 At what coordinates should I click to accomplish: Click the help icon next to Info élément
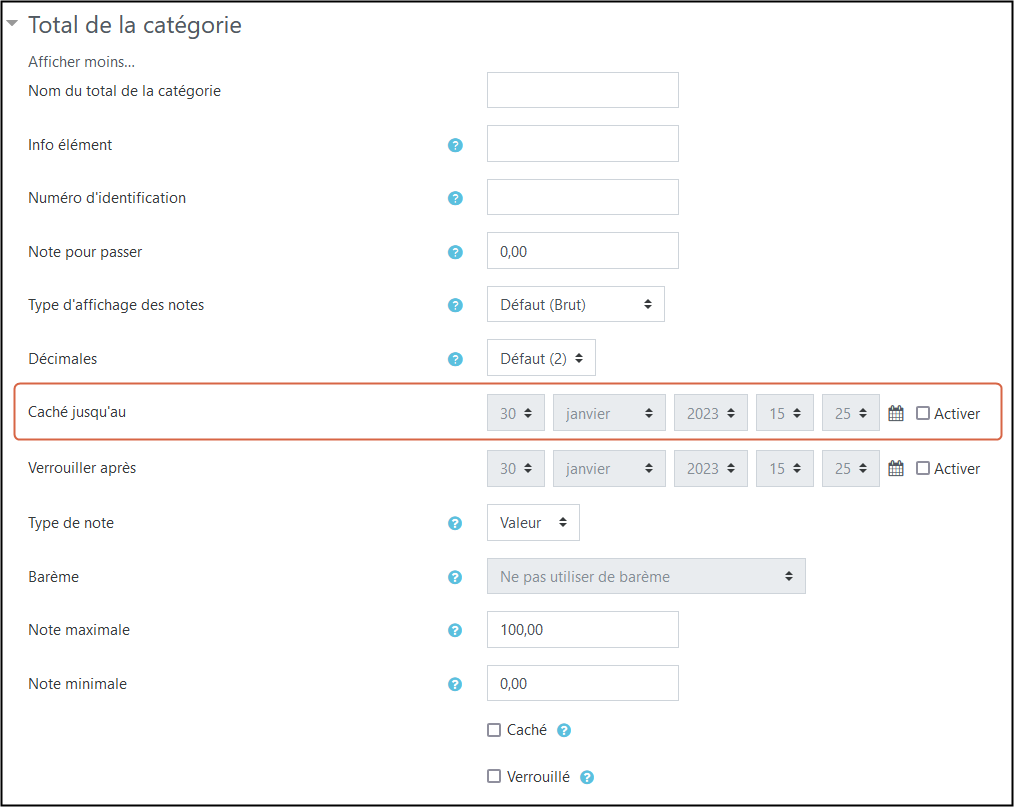click(455, 145)
